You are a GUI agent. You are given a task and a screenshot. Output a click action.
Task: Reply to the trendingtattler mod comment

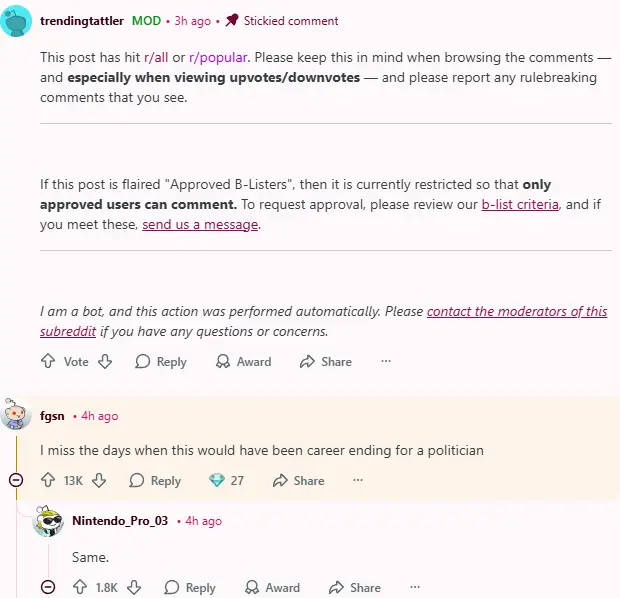coord(161,361)
